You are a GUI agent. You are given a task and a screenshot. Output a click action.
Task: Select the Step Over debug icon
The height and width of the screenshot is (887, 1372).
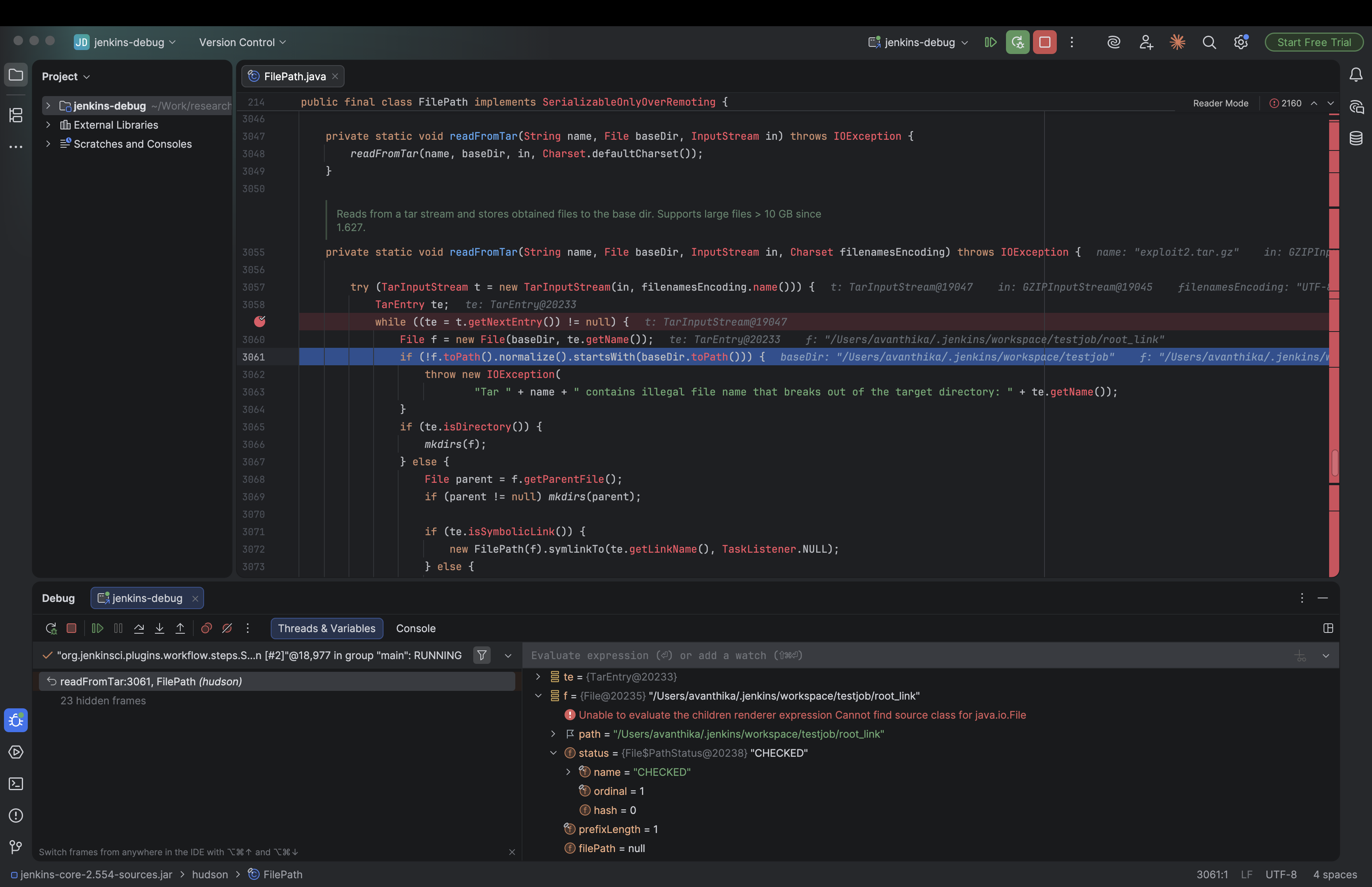click(139, 629)
